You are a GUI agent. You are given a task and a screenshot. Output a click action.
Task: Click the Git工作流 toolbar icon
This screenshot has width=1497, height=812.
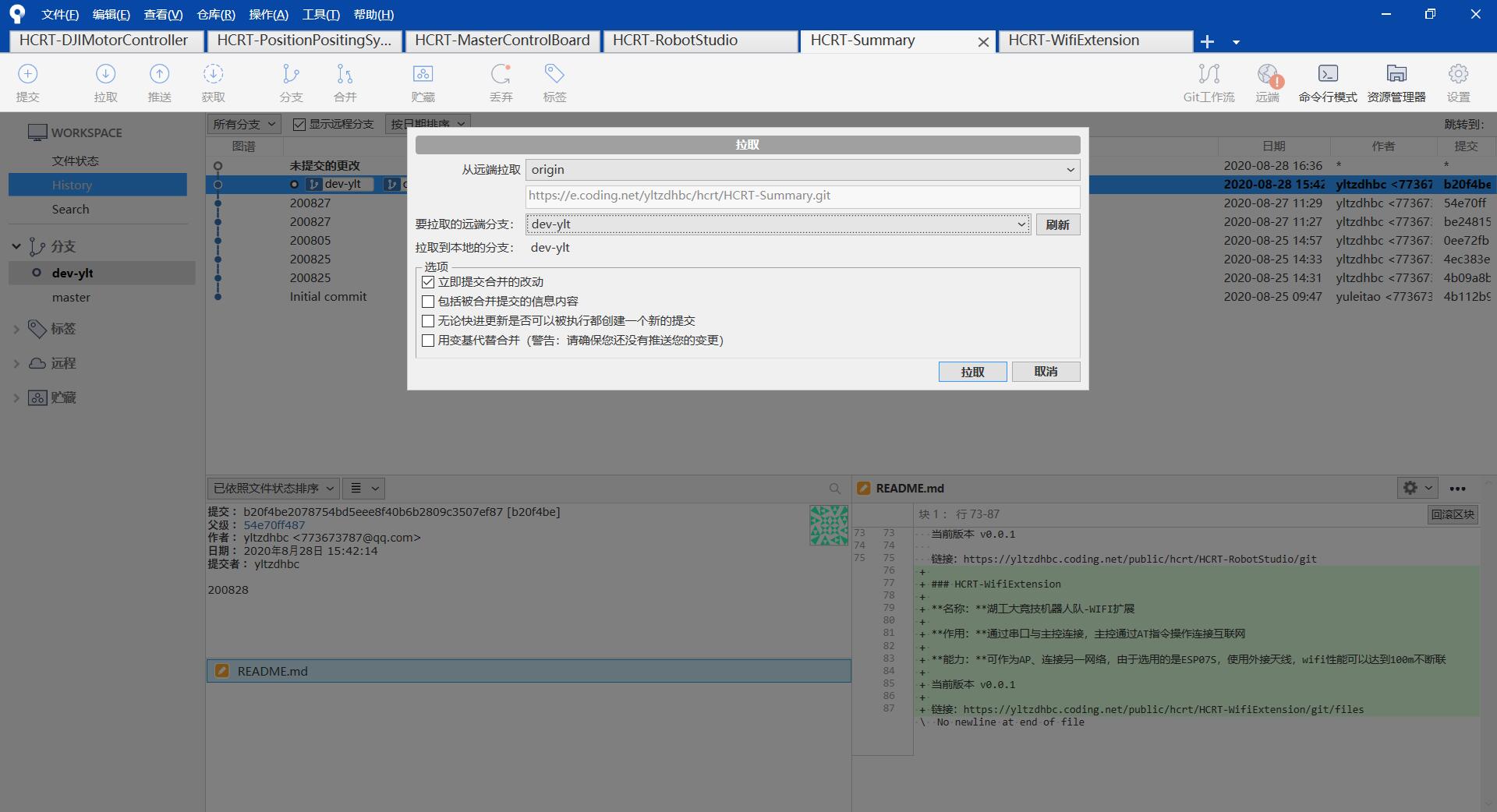click(x=1209, y=74)
